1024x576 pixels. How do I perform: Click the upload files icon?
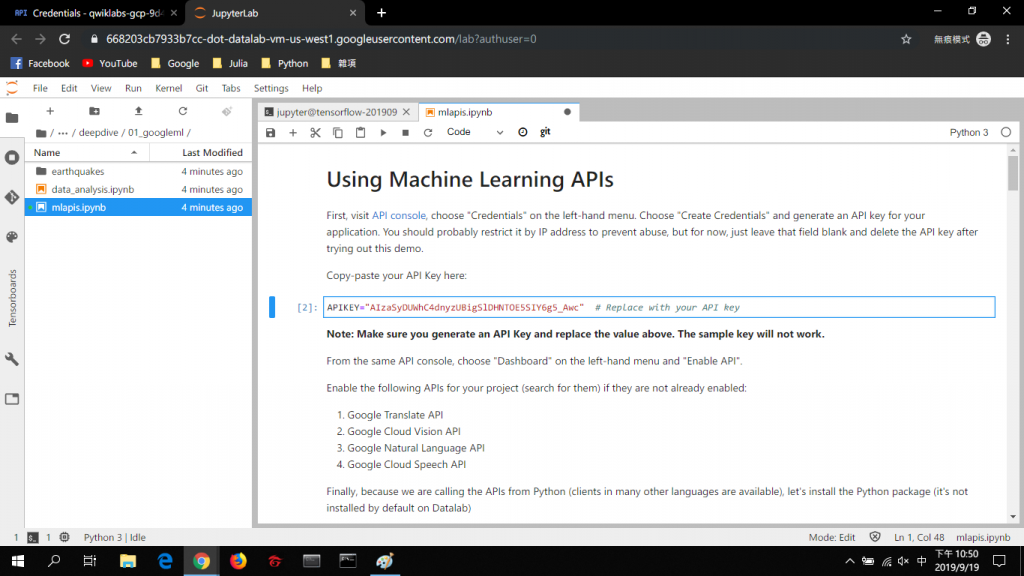pos(138,111)
